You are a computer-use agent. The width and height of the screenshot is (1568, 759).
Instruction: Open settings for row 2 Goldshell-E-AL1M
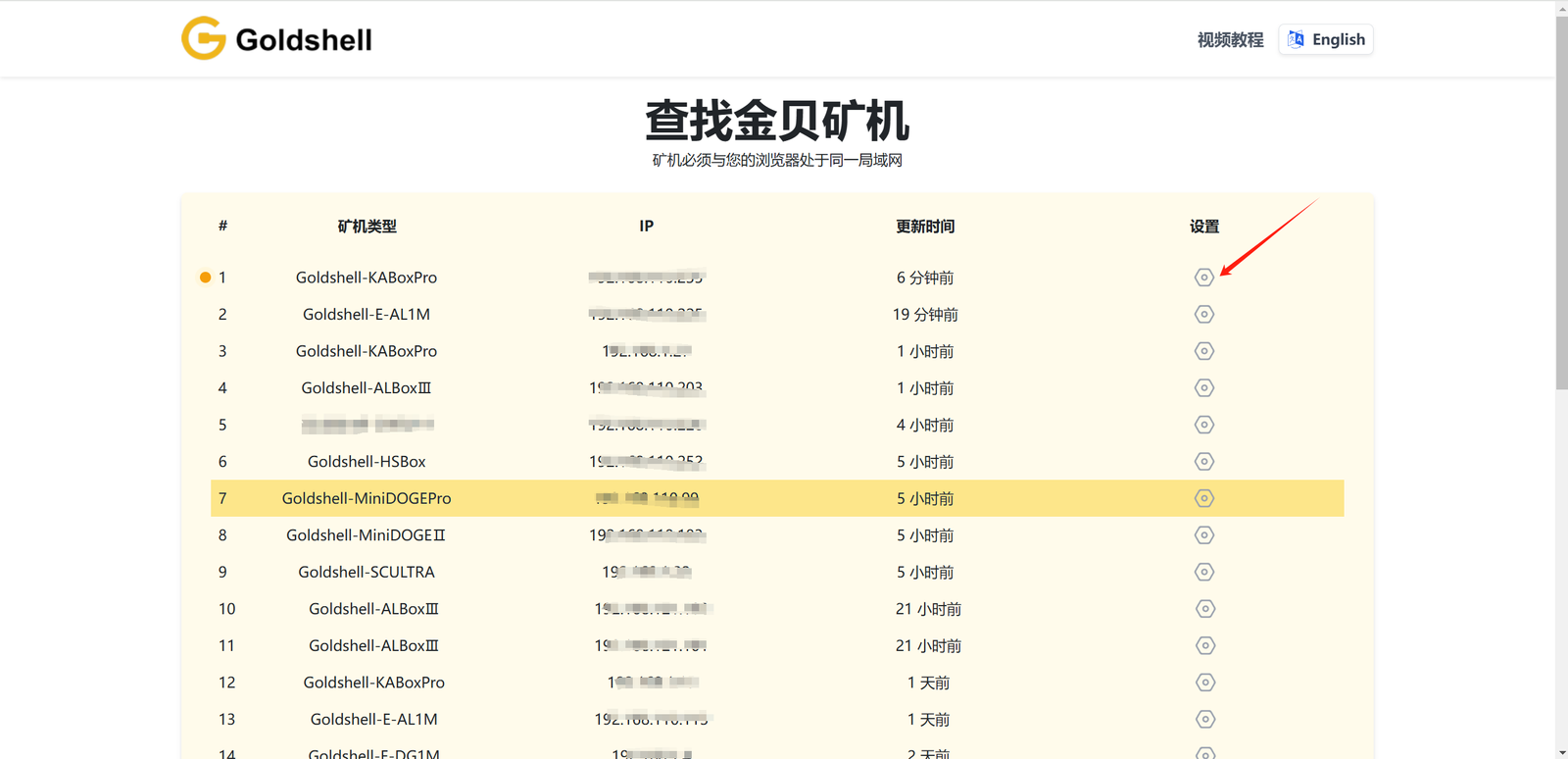pyautogui.click(x=1204, y=315)
